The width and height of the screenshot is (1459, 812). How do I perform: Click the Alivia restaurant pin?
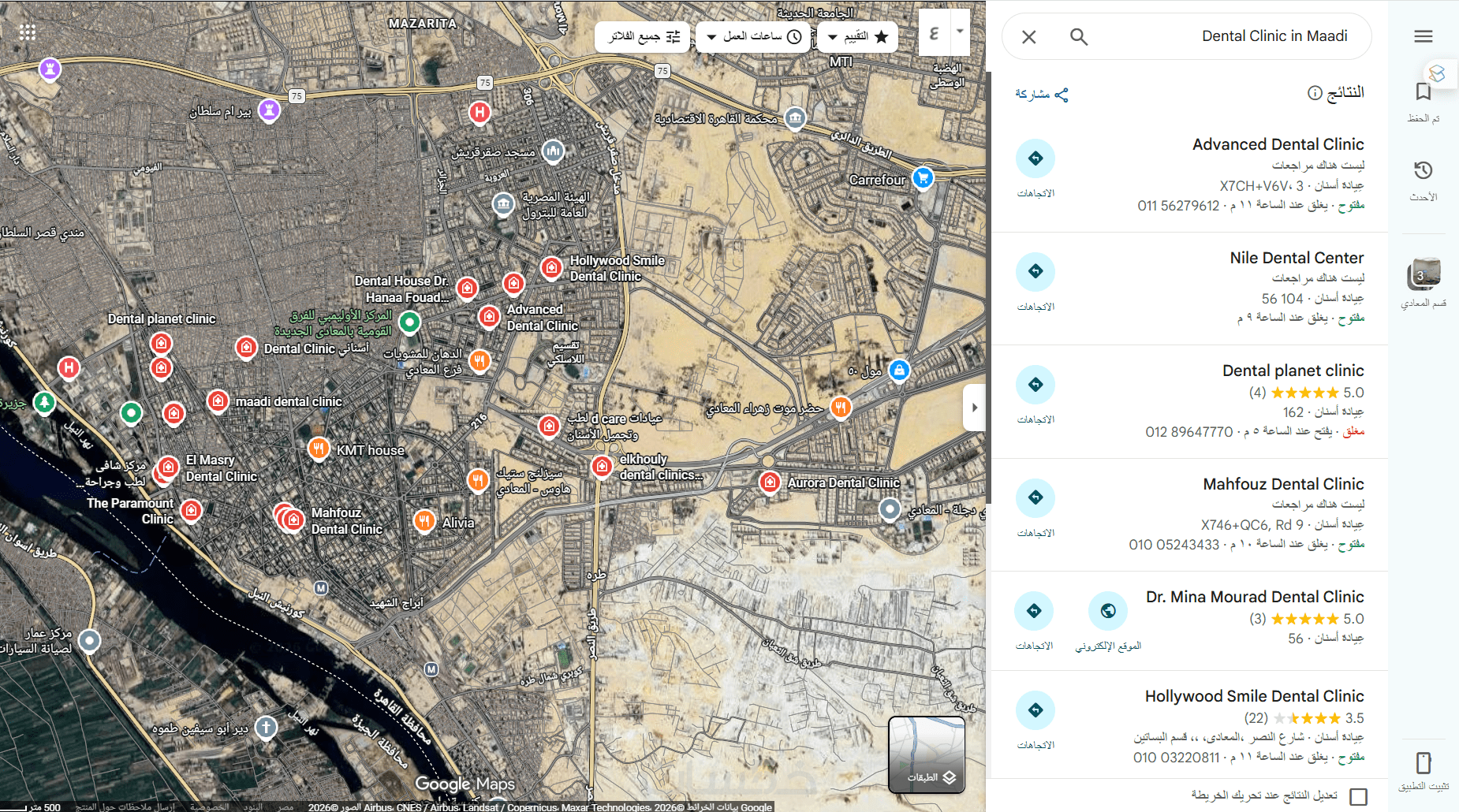[x=425, y=521]
